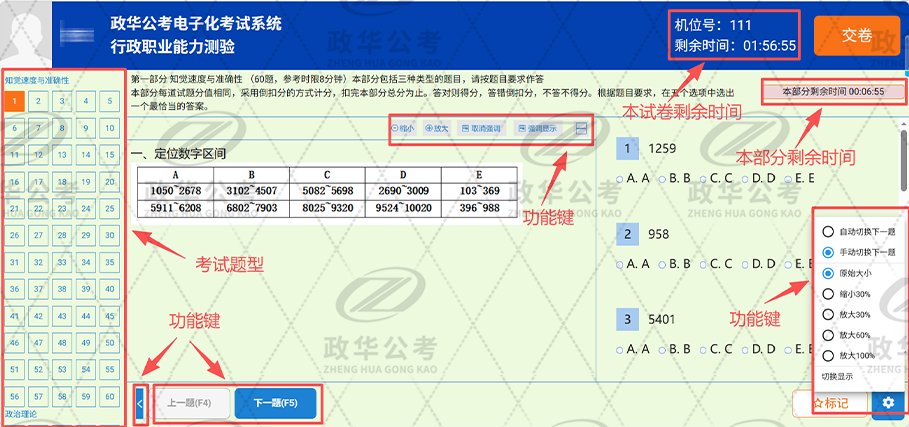Click the 剩余时间: 01:56:55 text
Viewport: 909px width, 427px height.
pyautogui.click(x=735, y=46)
